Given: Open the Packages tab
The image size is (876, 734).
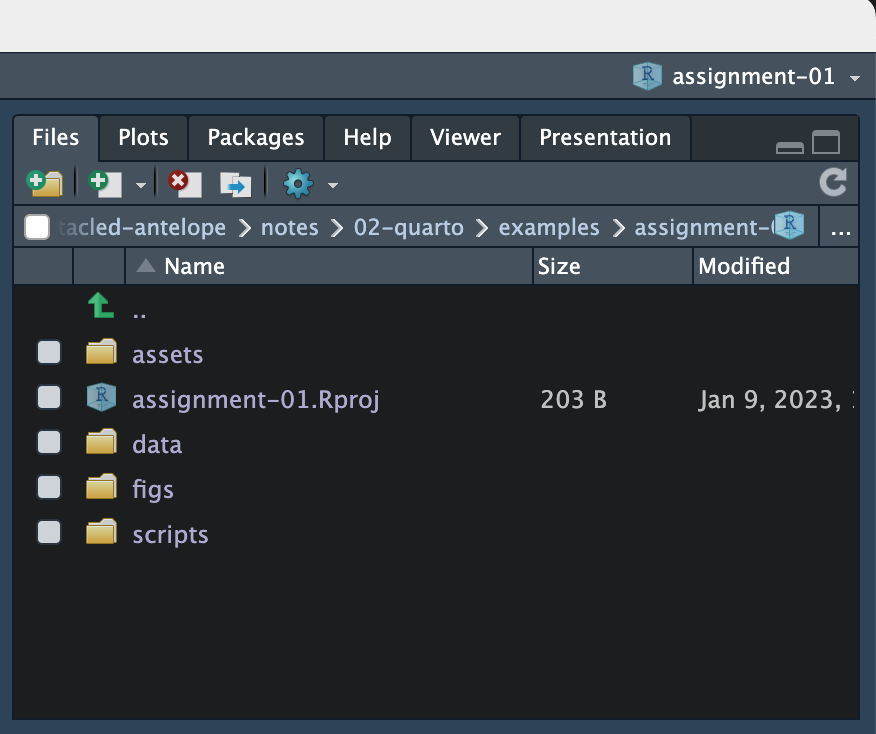Looking at the screenshot, I should click(x=256, y=137).
